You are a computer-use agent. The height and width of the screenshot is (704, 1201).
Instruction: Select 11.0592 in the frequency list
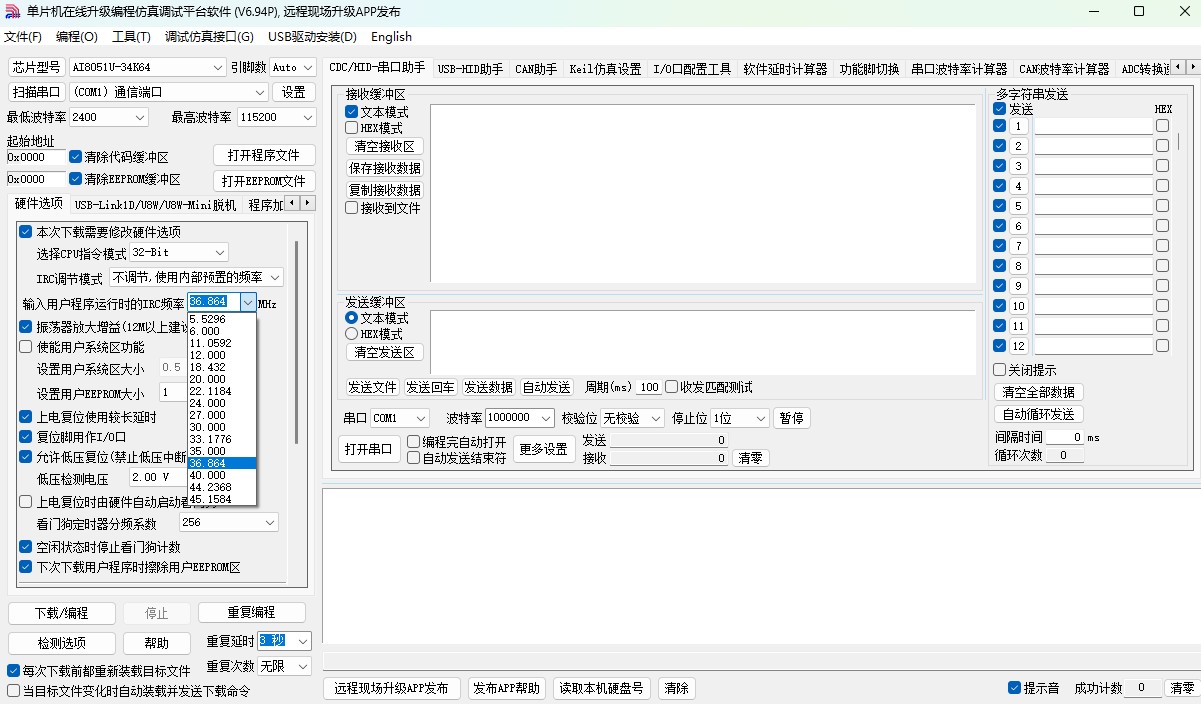[x=222, y=343]
